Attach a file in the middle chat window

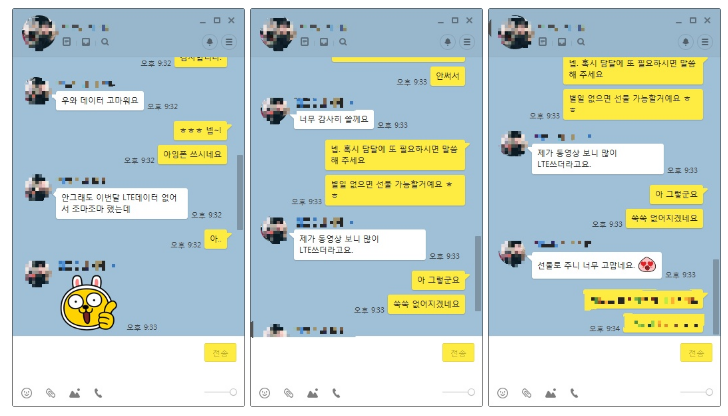pos(288,393)
